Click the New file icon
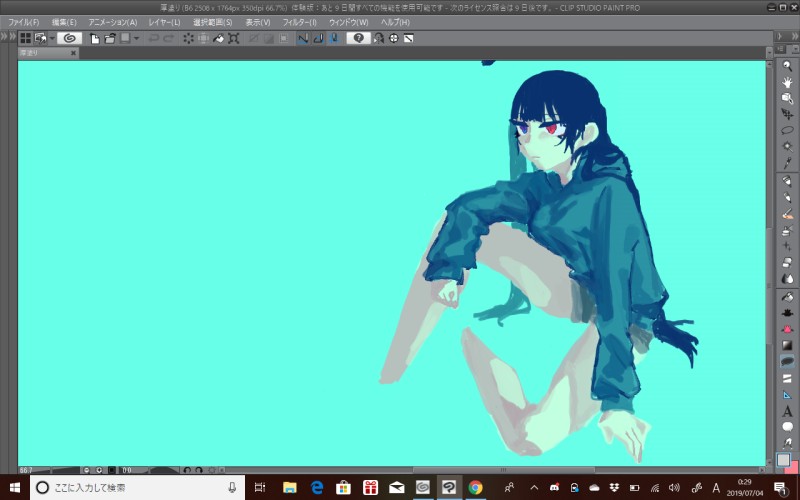Image resolution: width=800 pixels, height=500 pixels. coord(94,38)
